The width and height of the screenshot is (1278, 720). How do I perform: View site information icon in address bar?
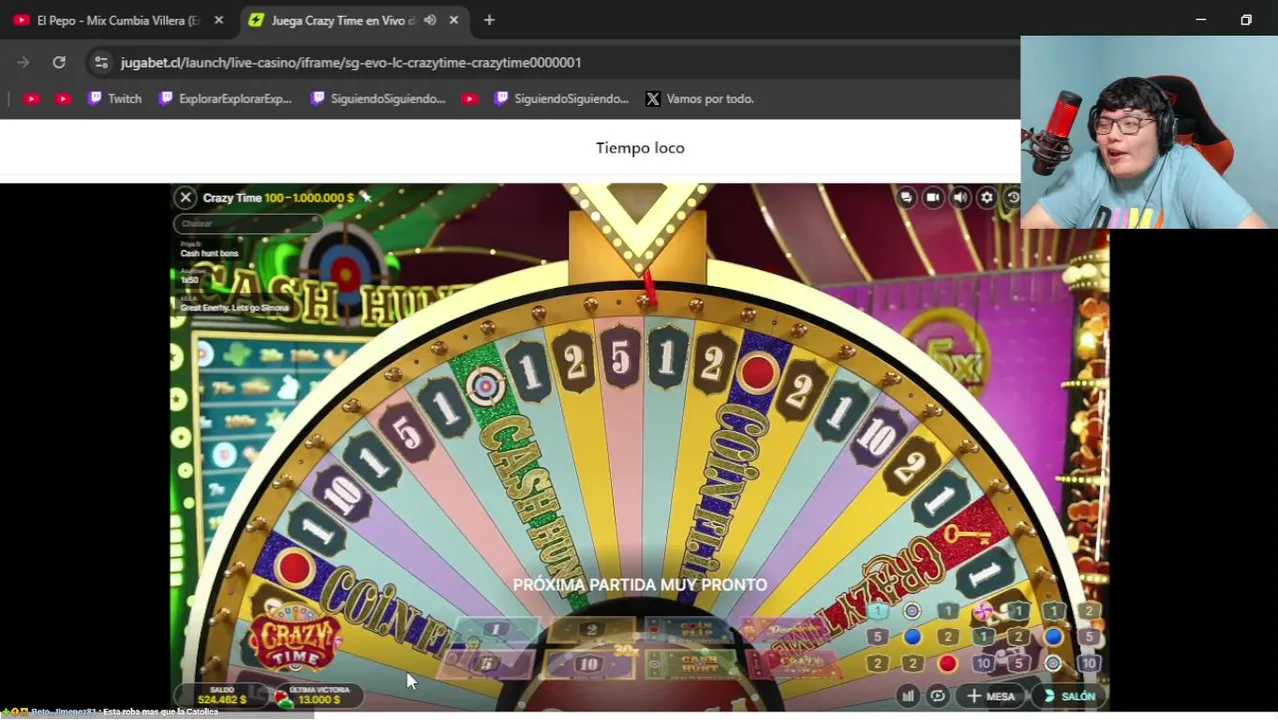tap(101, 62)
